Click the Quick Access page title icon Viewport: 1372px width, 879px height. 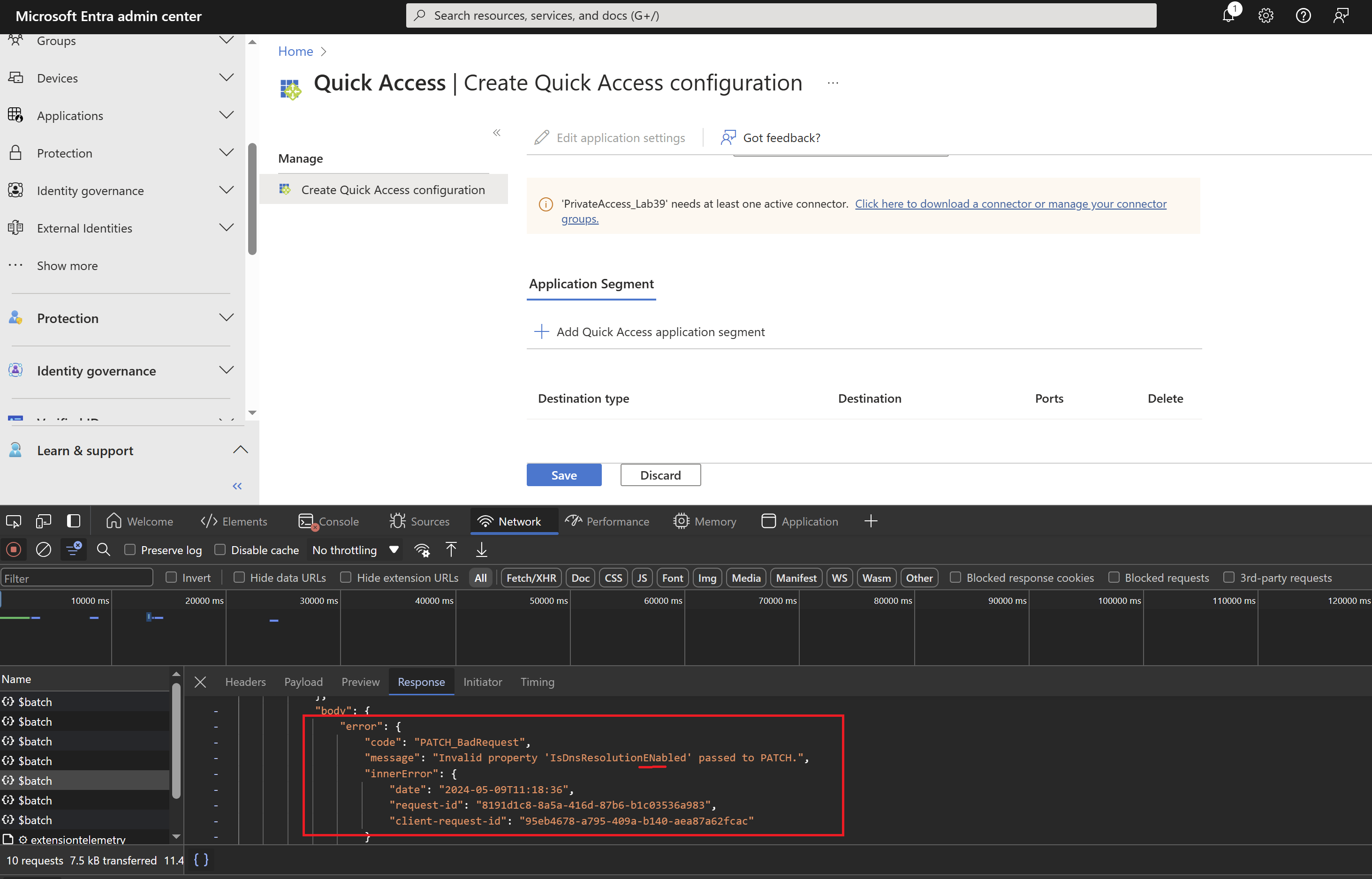point(291,89)
